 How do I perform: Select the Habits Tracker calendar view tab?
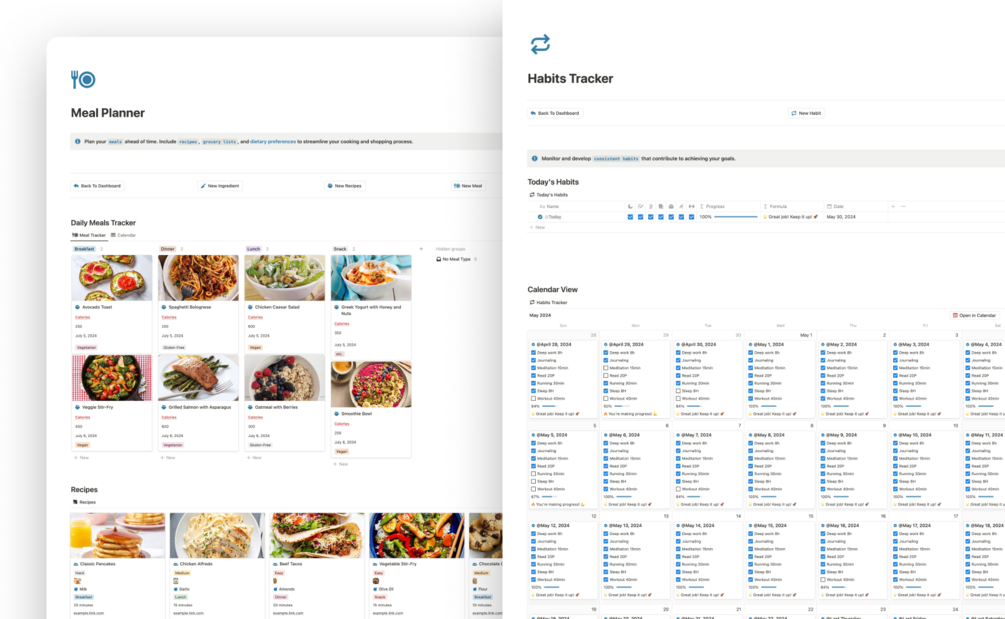tap(548, 302)
